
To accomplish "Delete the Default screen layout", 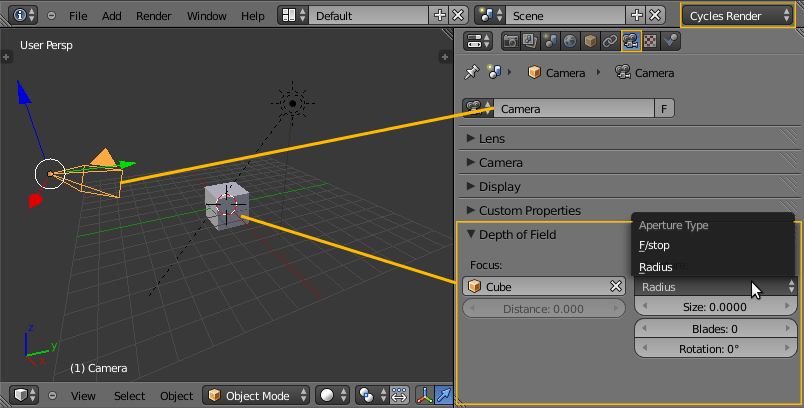I will pyautogui.click(x=458, y=15).
